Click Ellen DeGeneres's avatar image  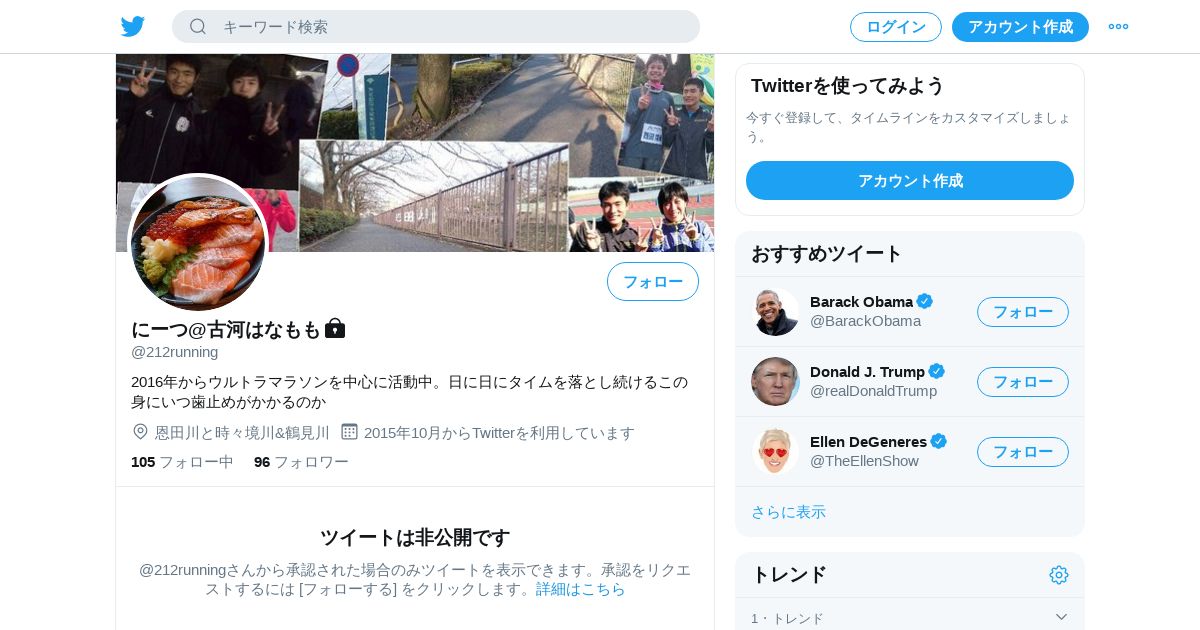tap(775, 452)
